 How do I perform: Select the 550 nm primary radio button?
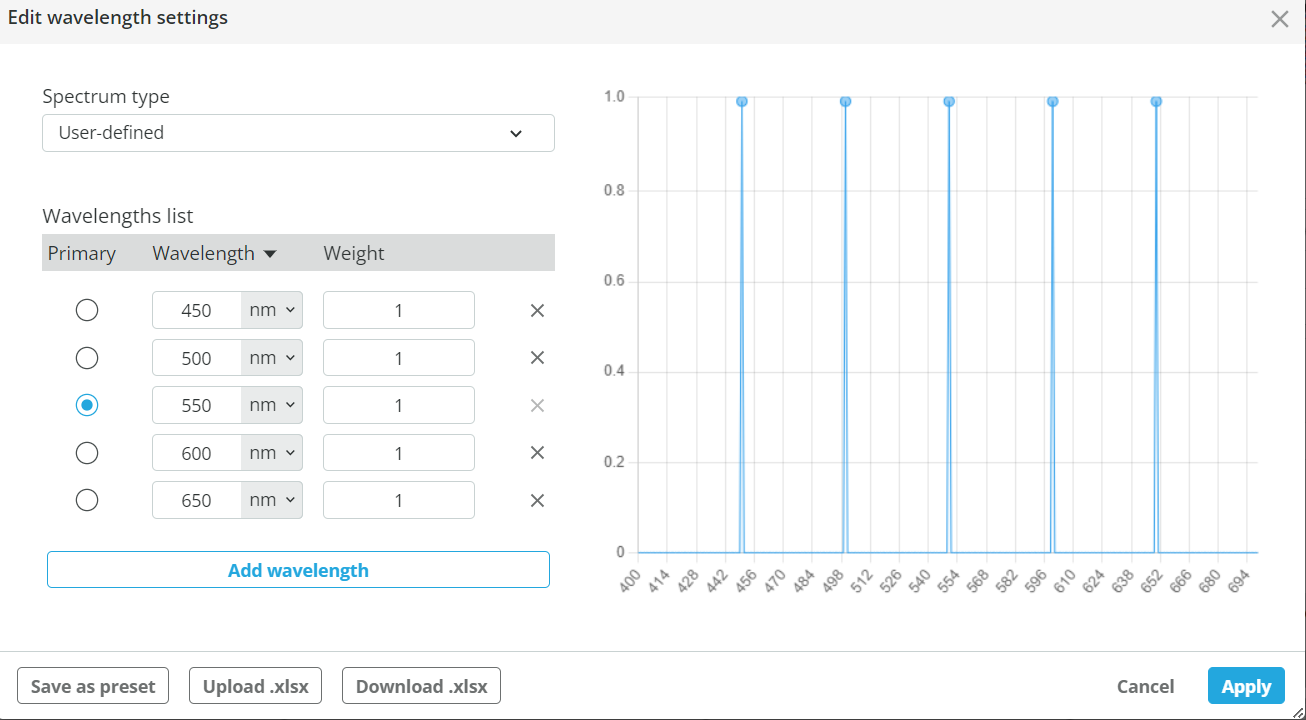87,405
